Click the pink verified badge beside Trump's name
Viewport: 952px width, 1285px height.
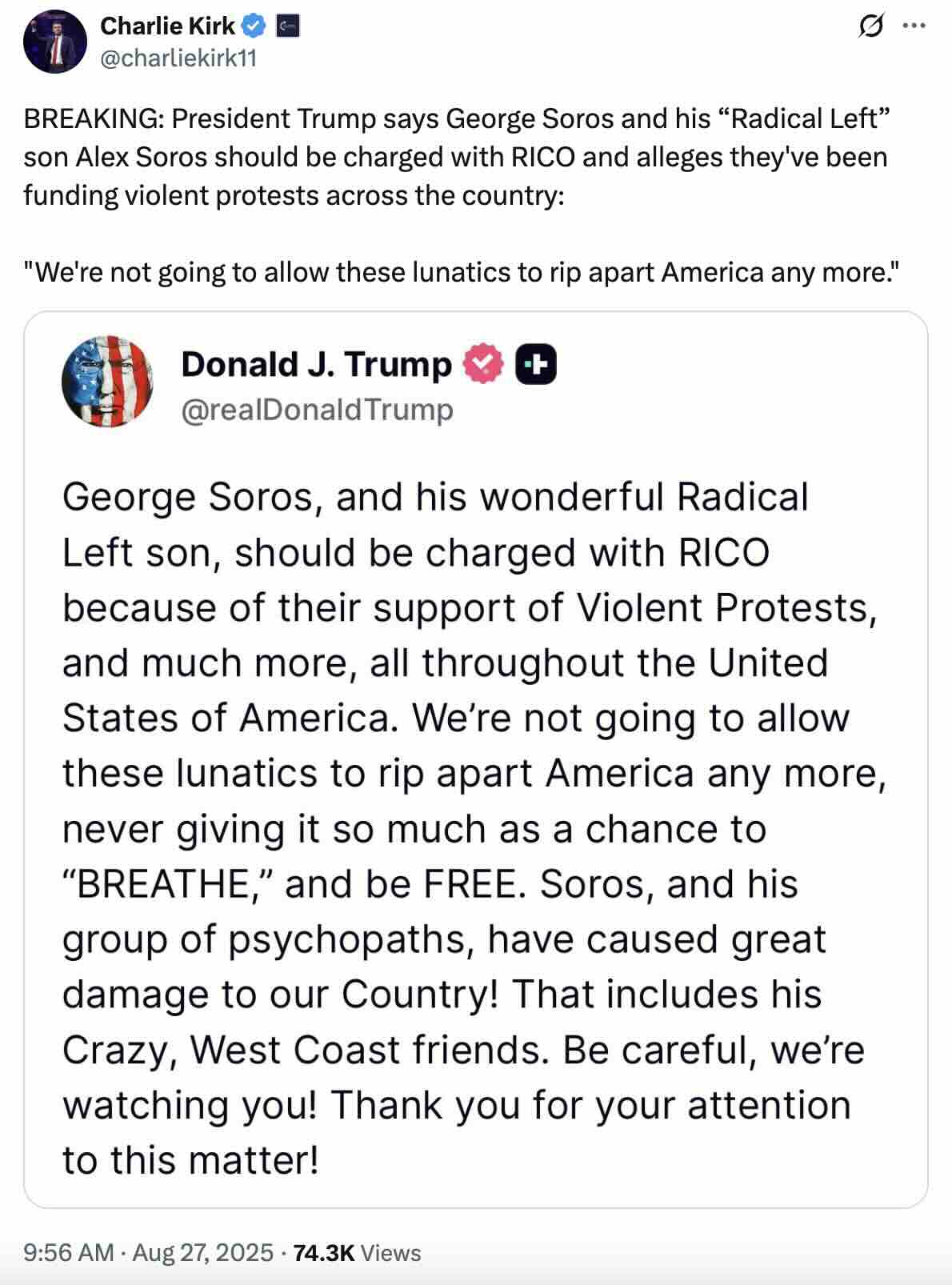[483, 365]
